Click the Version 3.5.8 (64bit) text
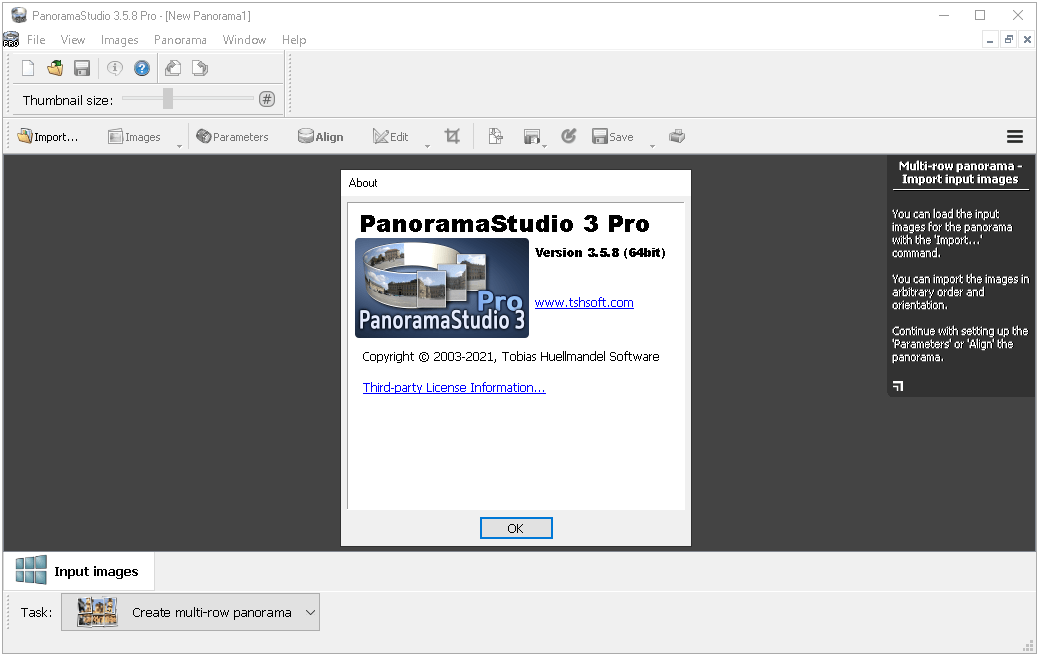Viewport: 1039px width, 655px height. (600, 253)
